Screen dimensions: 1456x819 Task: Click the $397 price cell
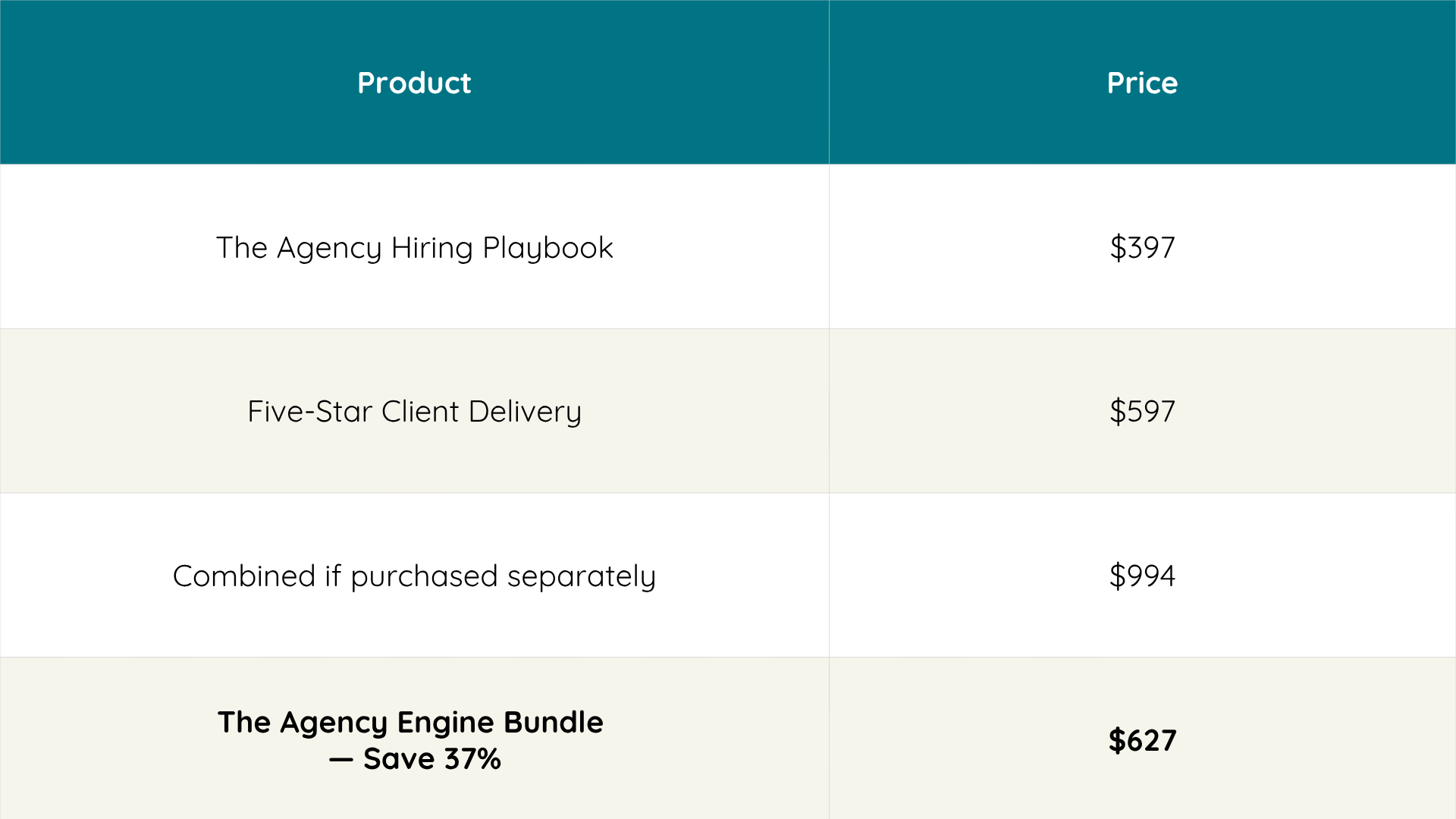[x=1142, y=247]
